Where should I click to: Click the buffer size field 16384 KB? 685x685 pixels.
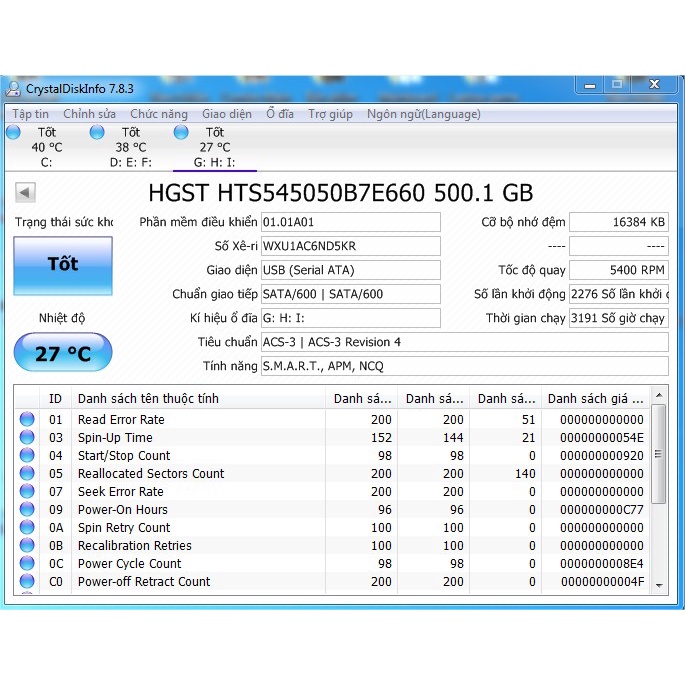tap(619, 222)
